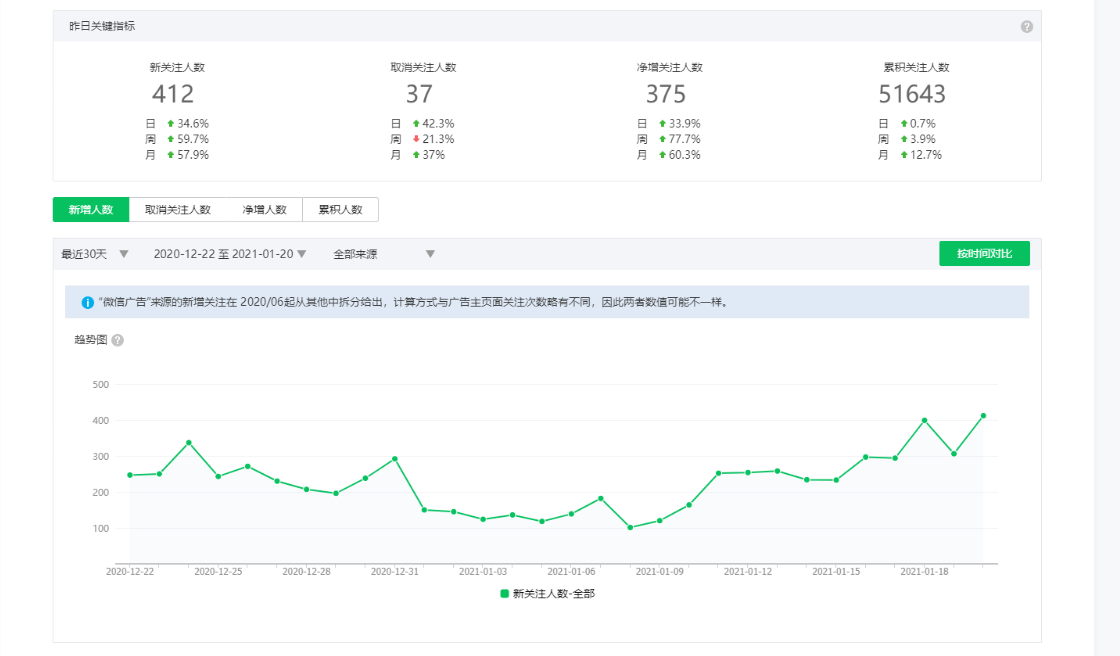Click the 微信广告 notice message text
The height and width of the screenshot is (656, 1120).
pos(414,302)
